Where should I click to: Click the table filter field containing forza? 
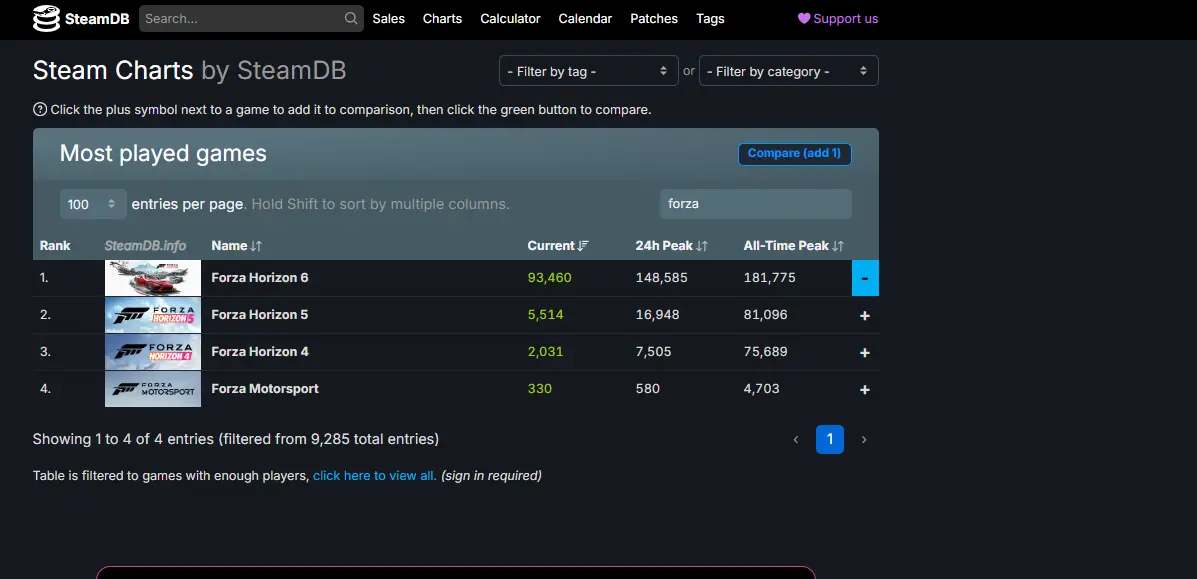756,204
